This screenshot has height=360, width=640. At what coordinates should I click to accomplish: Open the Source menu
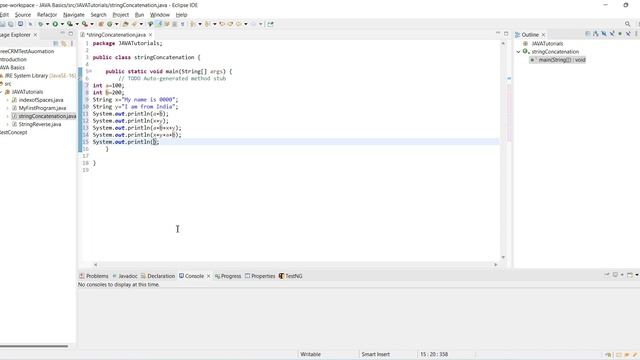click(x=22, y=15)
